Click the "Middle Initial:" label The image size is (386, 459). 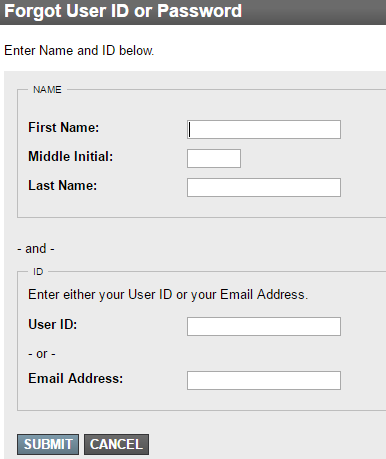point(71,156)
